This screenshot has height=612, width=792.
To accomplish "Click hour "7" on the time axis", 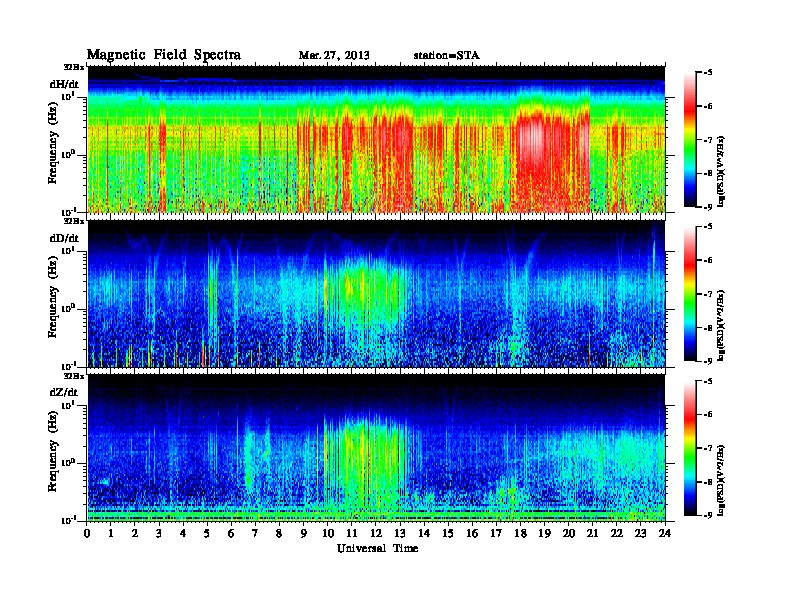I will (x=256, y=533).
